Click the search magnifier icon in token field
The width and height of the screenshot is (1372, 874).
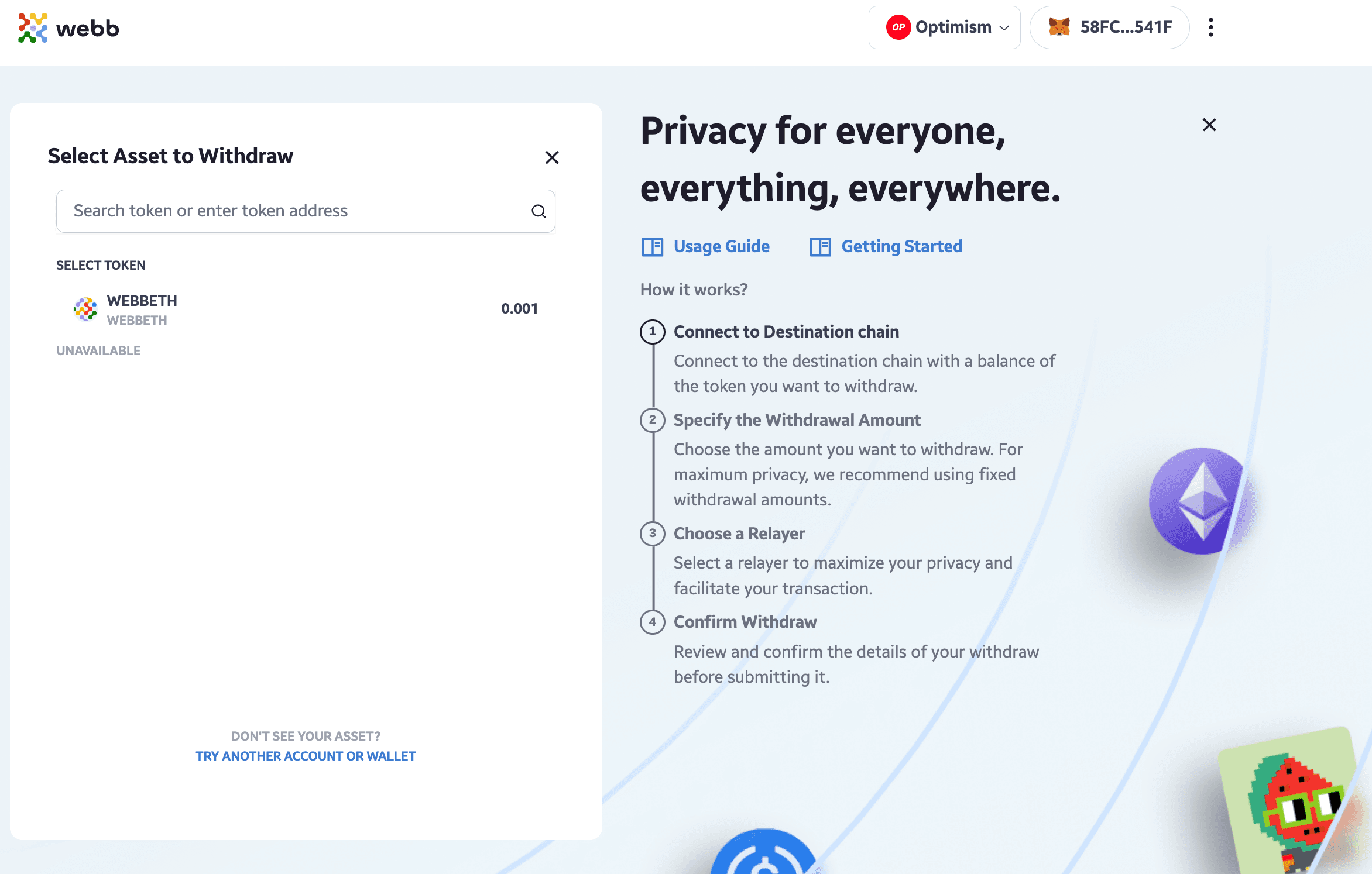(538, 211)
